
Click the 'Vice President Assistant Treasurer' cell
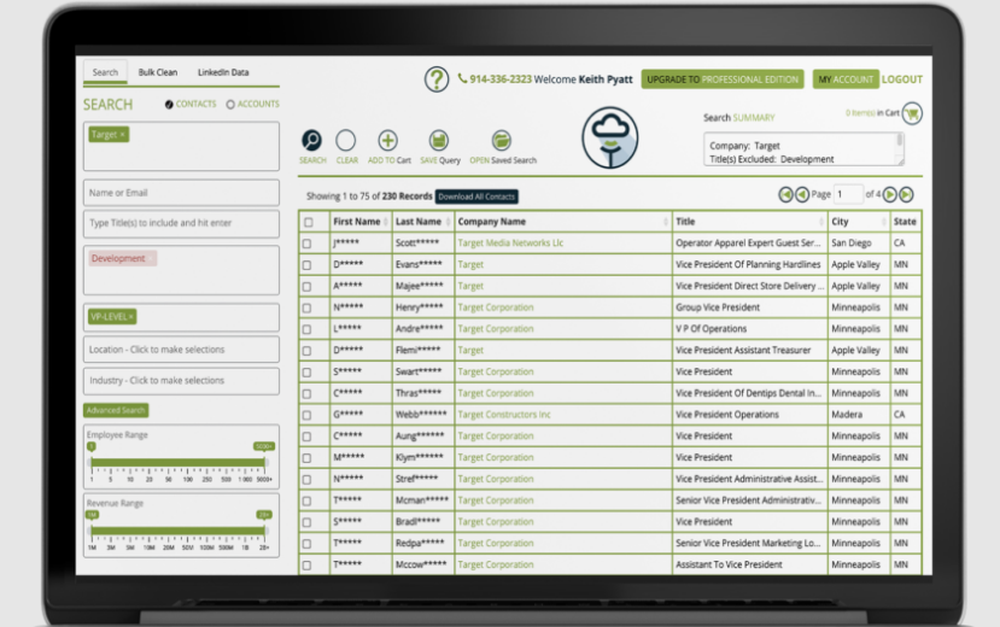coord(750,350)
